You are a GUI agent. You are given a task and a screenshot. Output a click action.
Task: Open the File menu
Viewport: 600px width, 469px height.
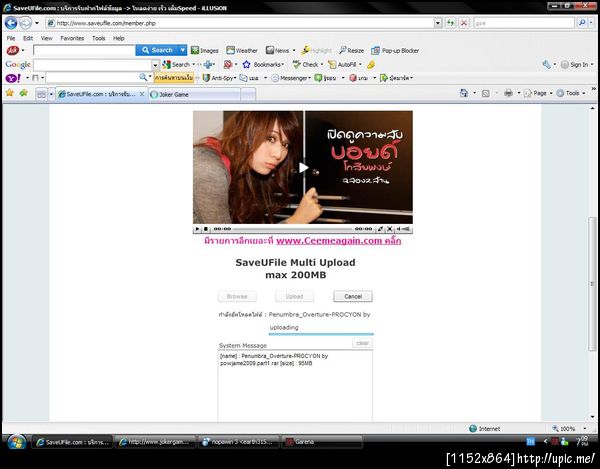pos(11,38)
